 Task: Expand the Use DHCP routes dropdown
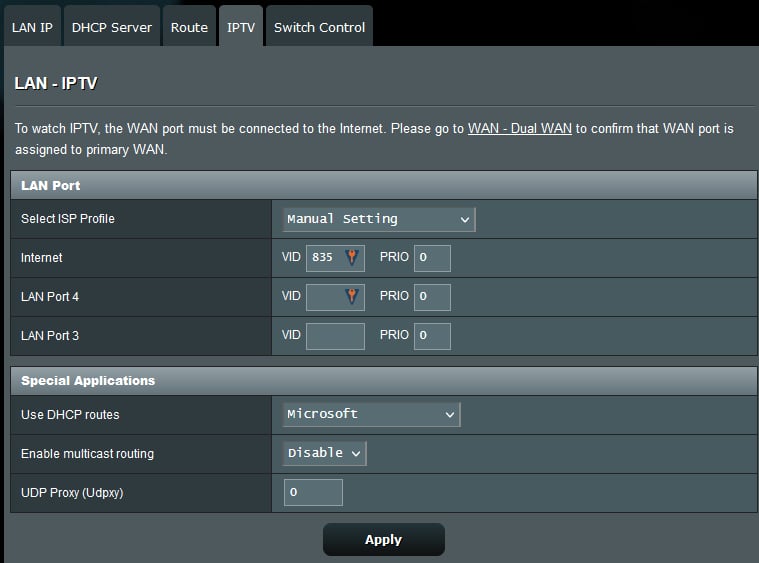point(371,414)
